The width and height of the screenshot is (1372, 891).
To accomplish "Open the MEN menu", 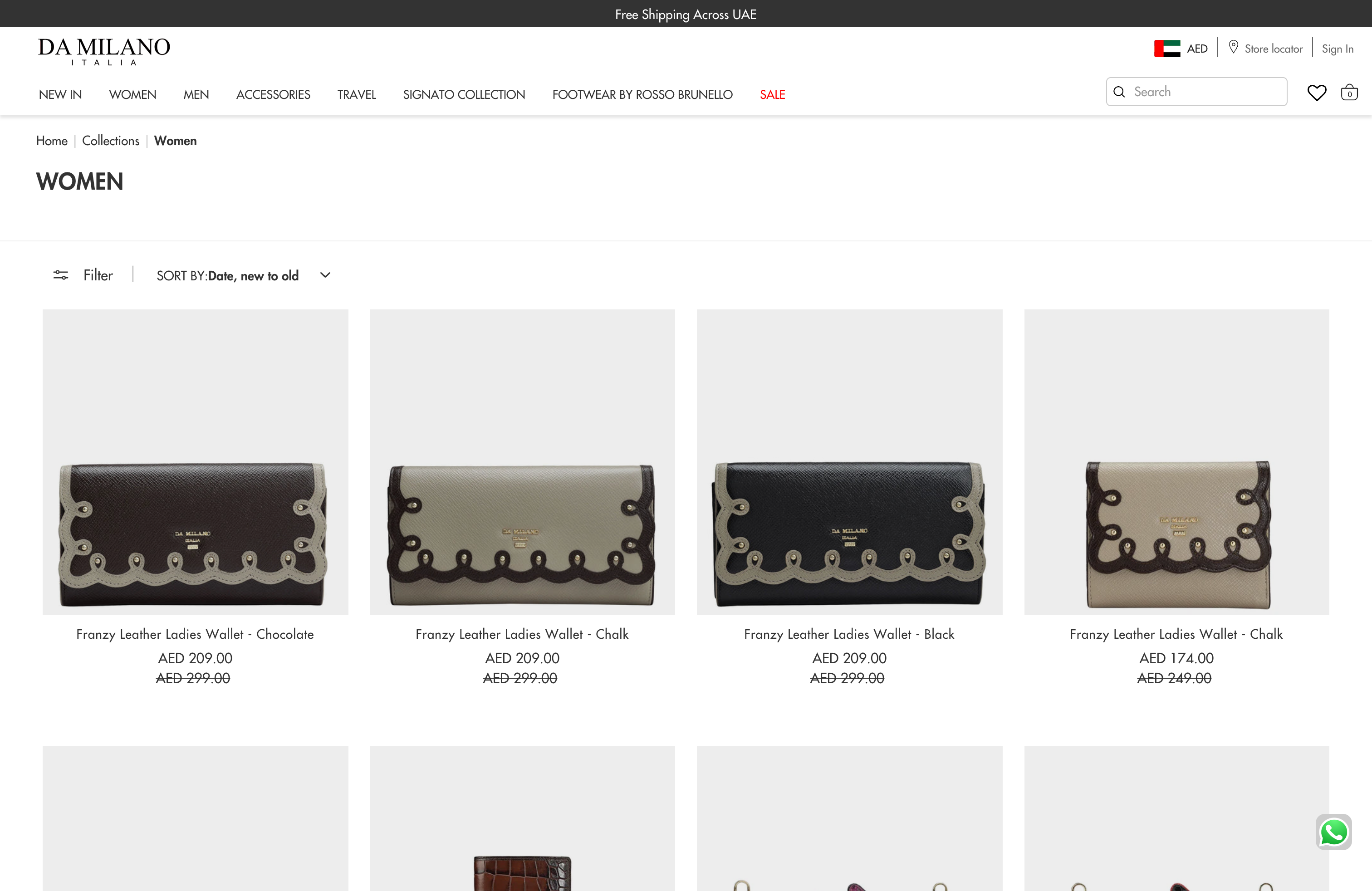I will click(x=196, y=94).
